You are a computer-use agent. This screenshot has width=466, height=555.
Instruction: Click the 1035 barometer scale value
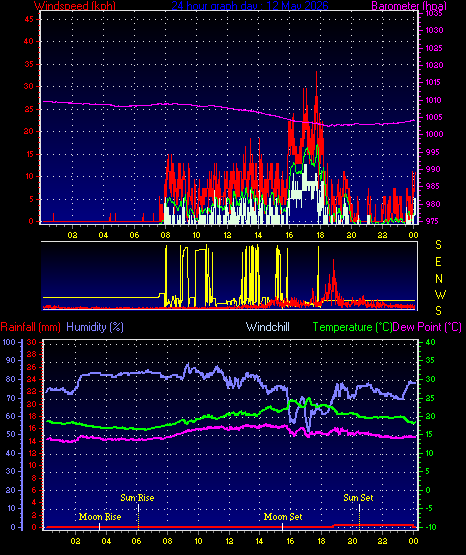click(434, 13)
